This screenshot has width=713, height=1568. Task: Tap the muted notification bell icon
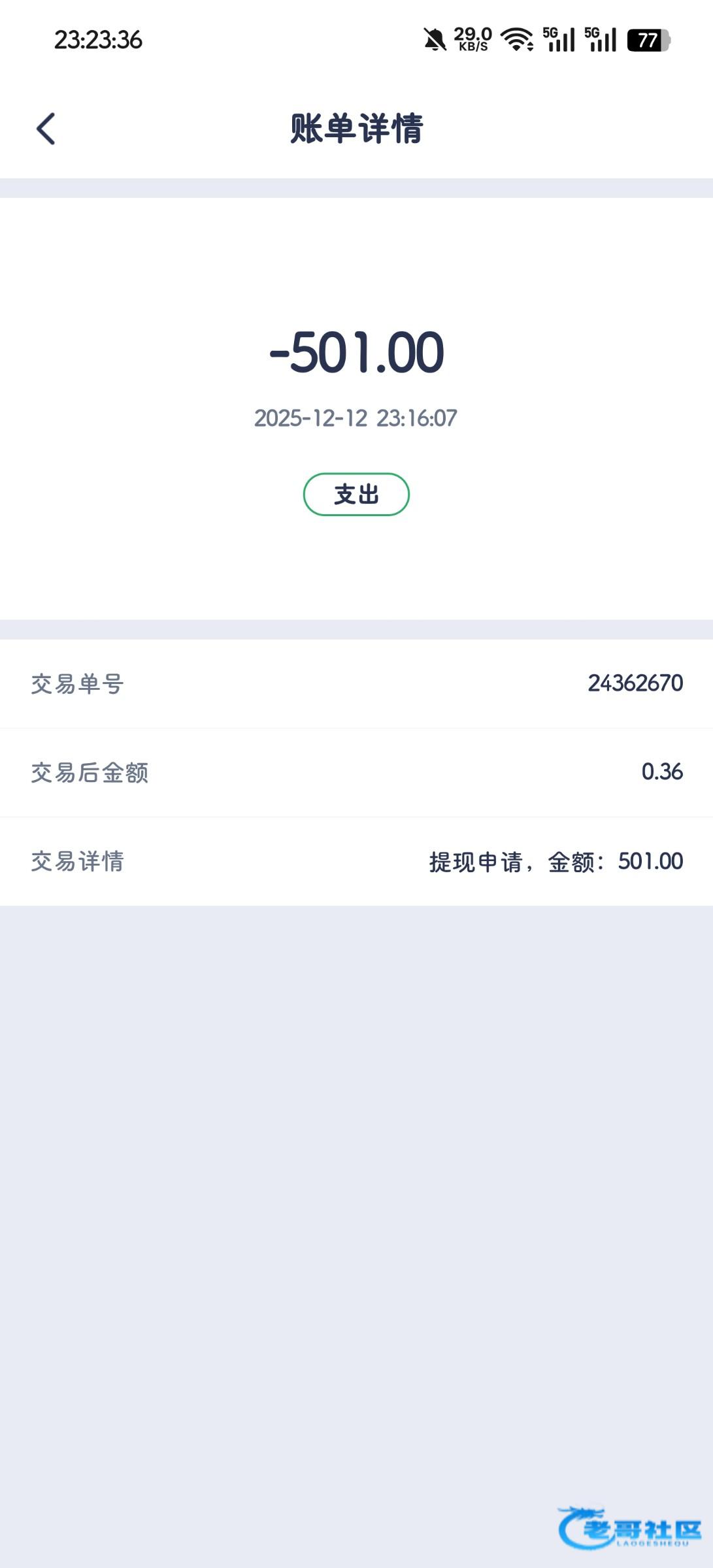[x=435, y=40]
